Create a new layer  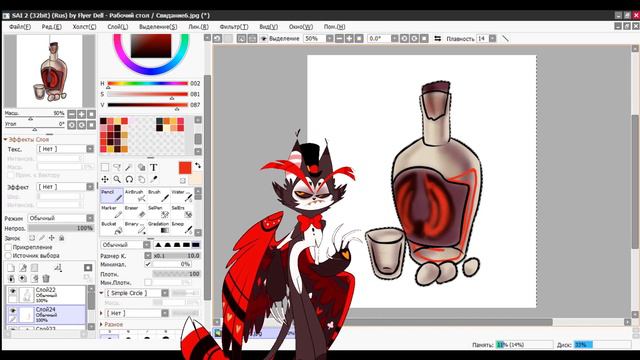[11, 268]
